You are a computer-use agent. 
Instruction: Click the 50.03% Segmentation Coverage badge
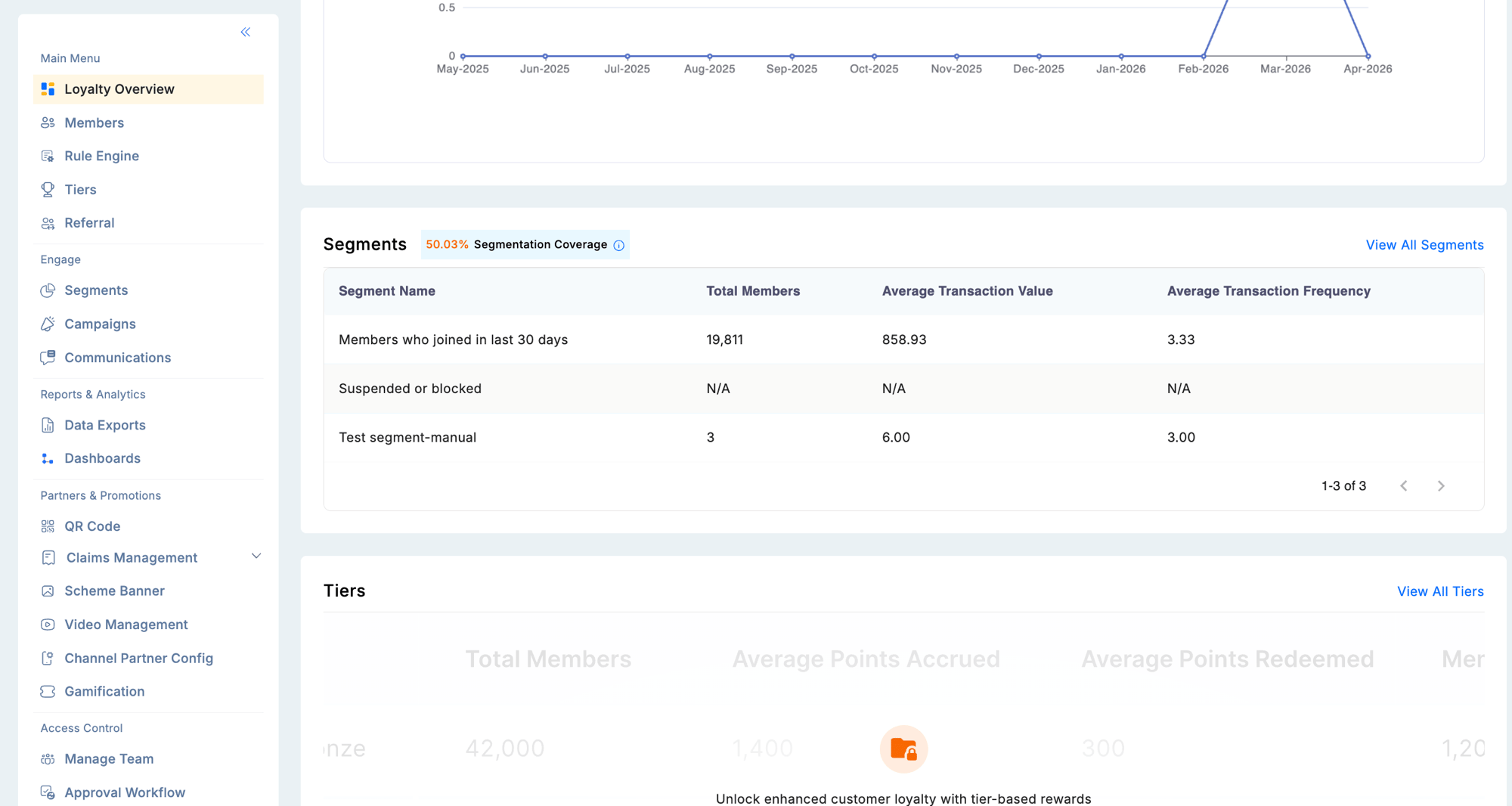pyautogui.click(x=525, y=245)
